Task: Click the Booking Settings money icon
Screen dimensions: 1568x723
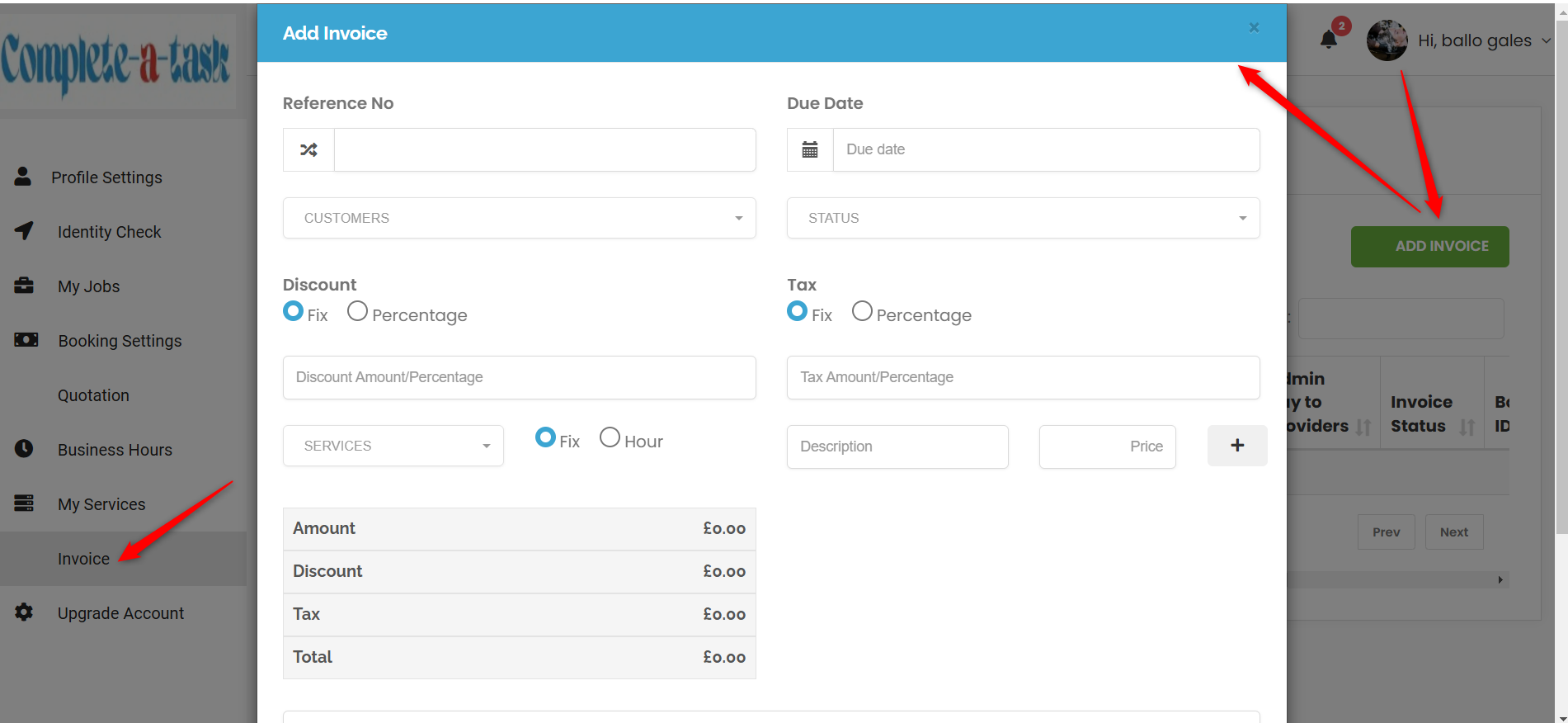Action: [x=26, y=340]
